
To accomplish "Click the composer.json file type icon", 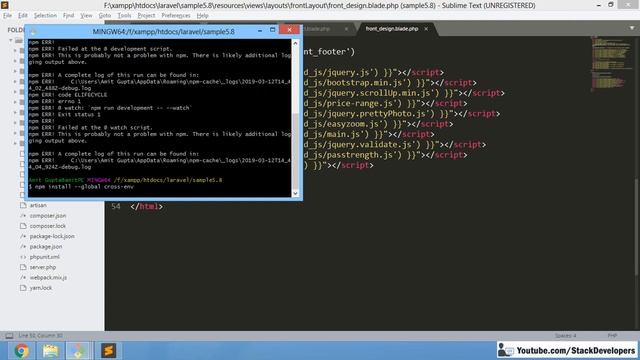I will (x=23, y=216).
